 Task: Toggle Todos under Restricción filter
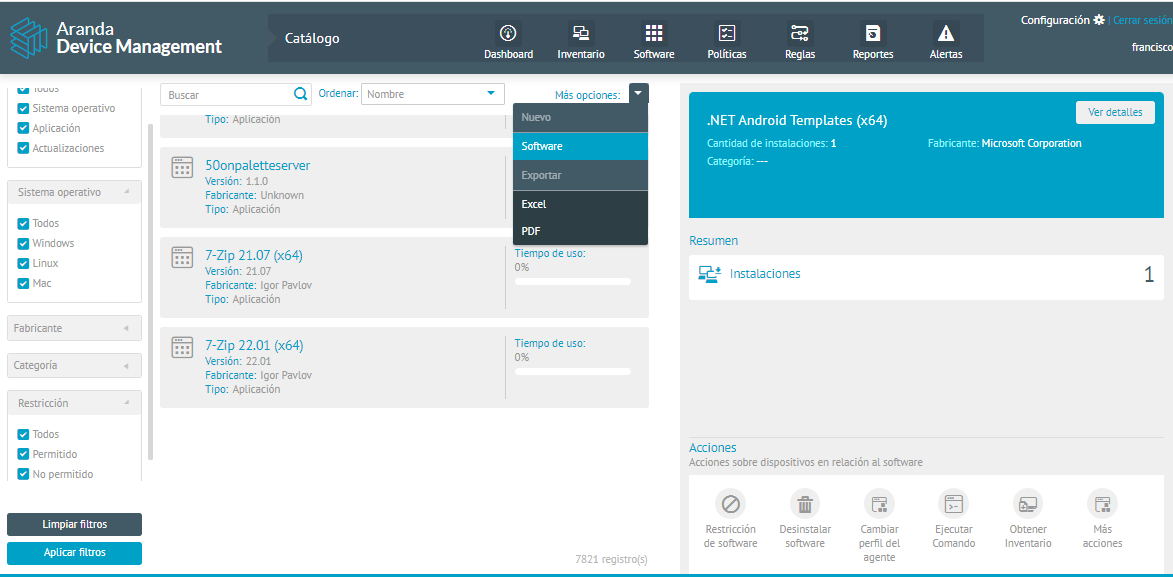(x=23, y=435)
